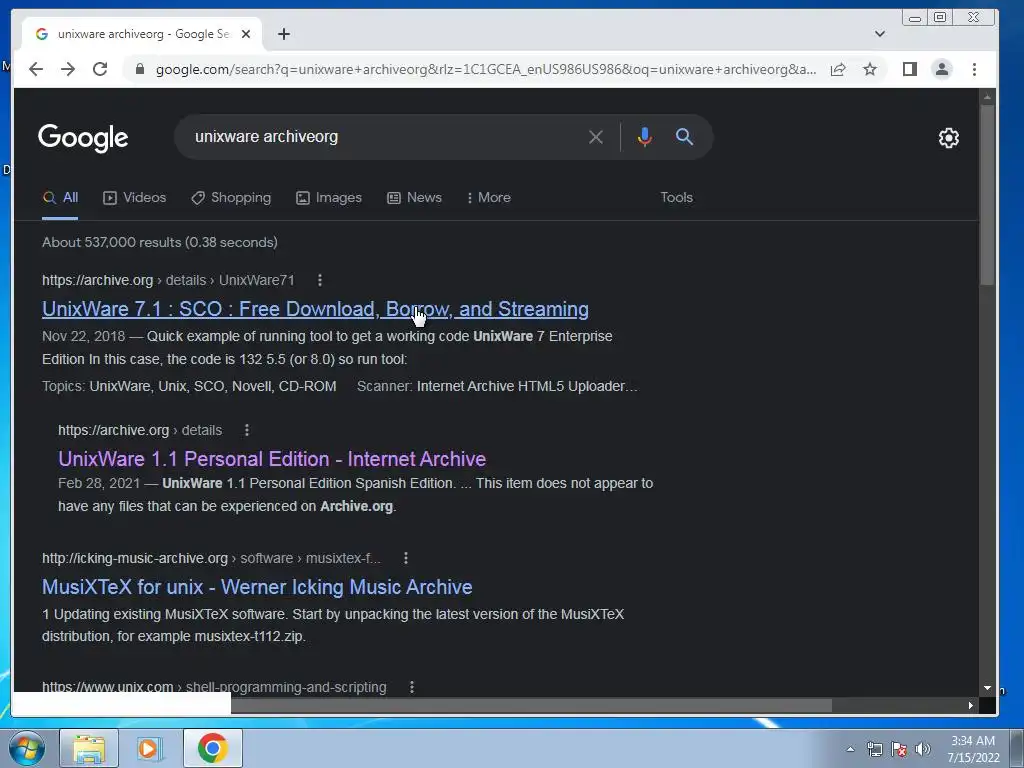1024x768 pixels.
Task: Switch to Images results tab
Action: click(328, 198)
